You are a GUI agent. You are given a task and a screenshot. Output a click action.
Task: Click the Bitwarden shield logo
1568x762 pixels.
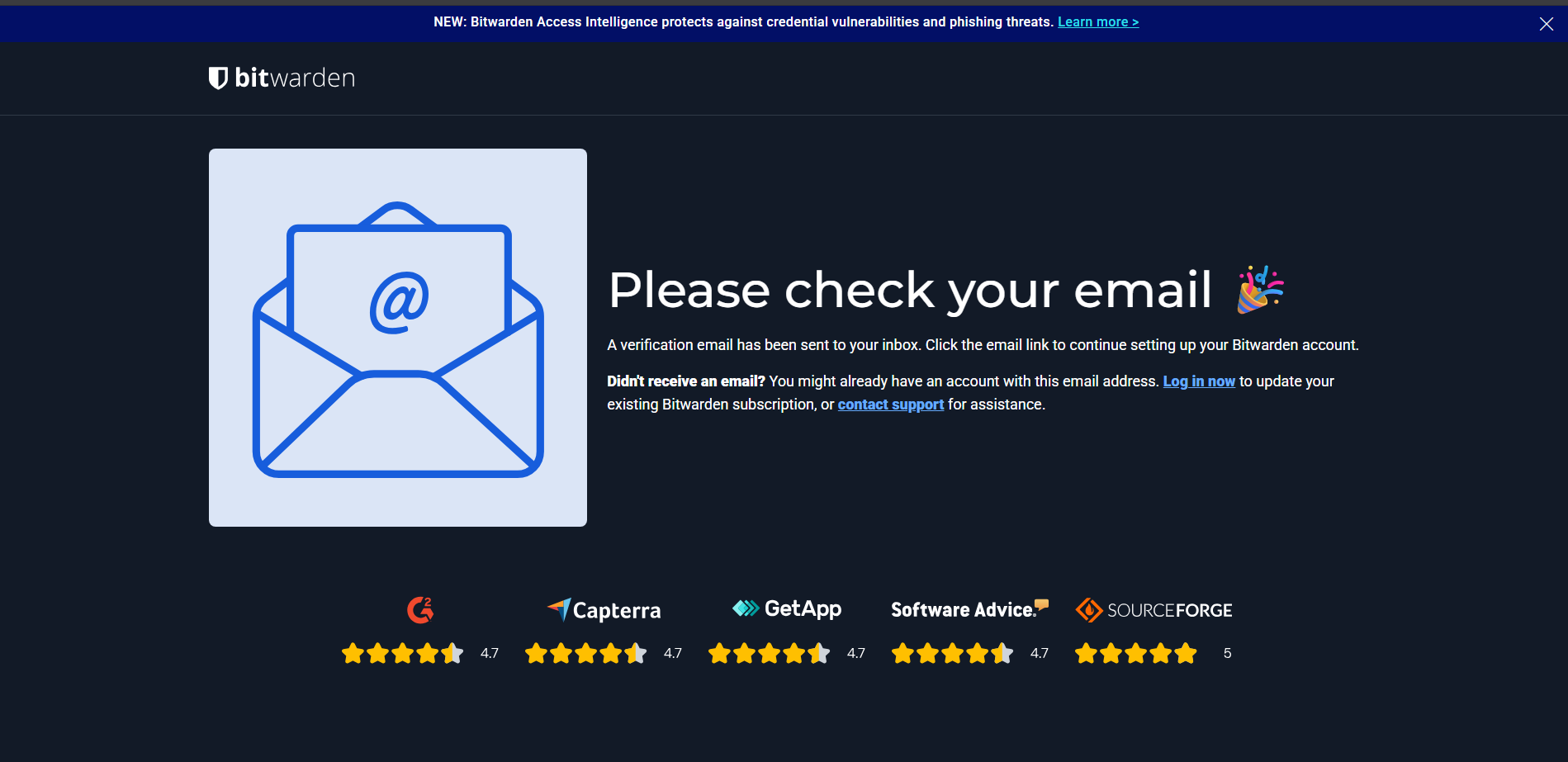point(218,78)
